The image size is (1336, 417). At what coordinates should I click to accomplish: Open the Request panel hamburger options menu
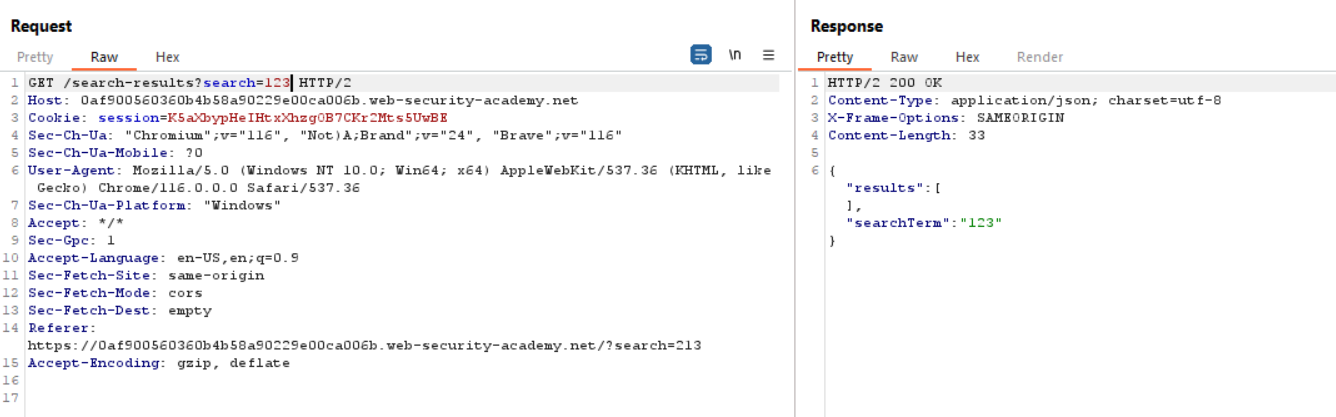click(x=768, y=55)
